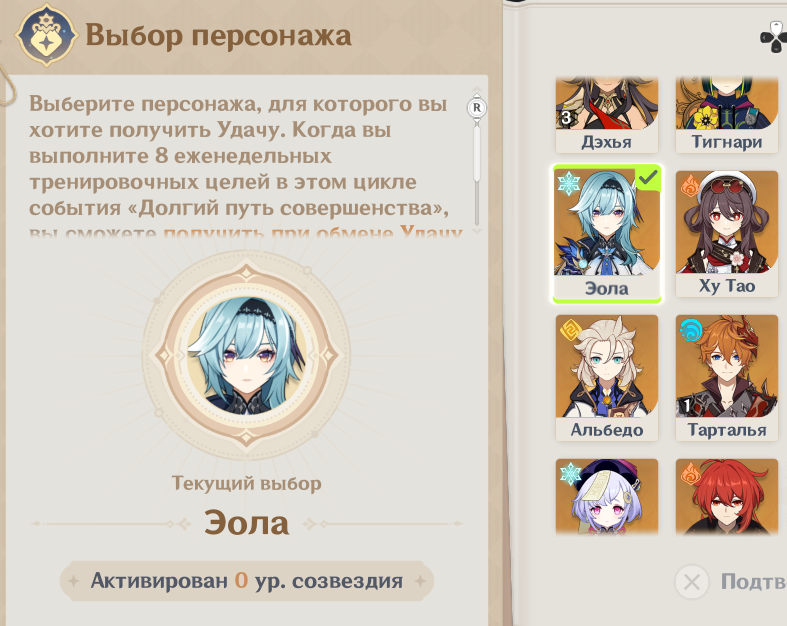Click the controller D-pad icon at top right
Screen dimensions: 787x626
[773, 39]
